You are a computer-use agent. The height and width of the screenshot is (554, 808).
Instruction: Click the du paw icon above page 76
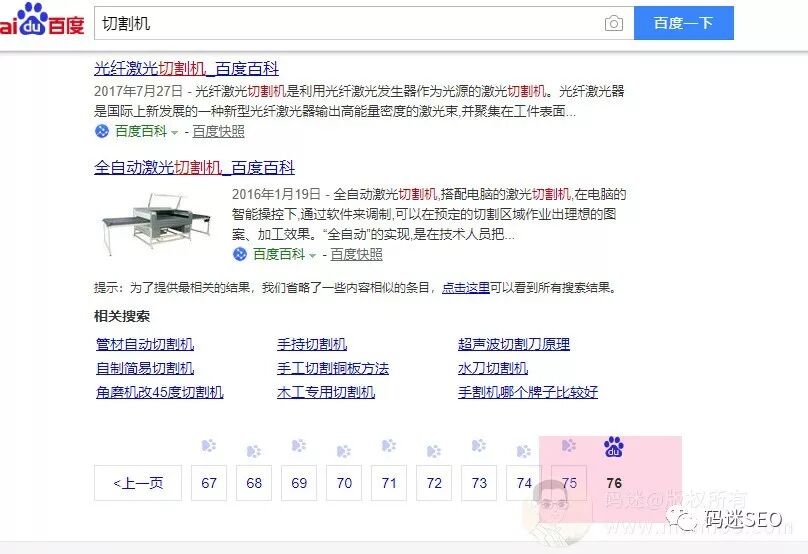click(x=614, y=447)
